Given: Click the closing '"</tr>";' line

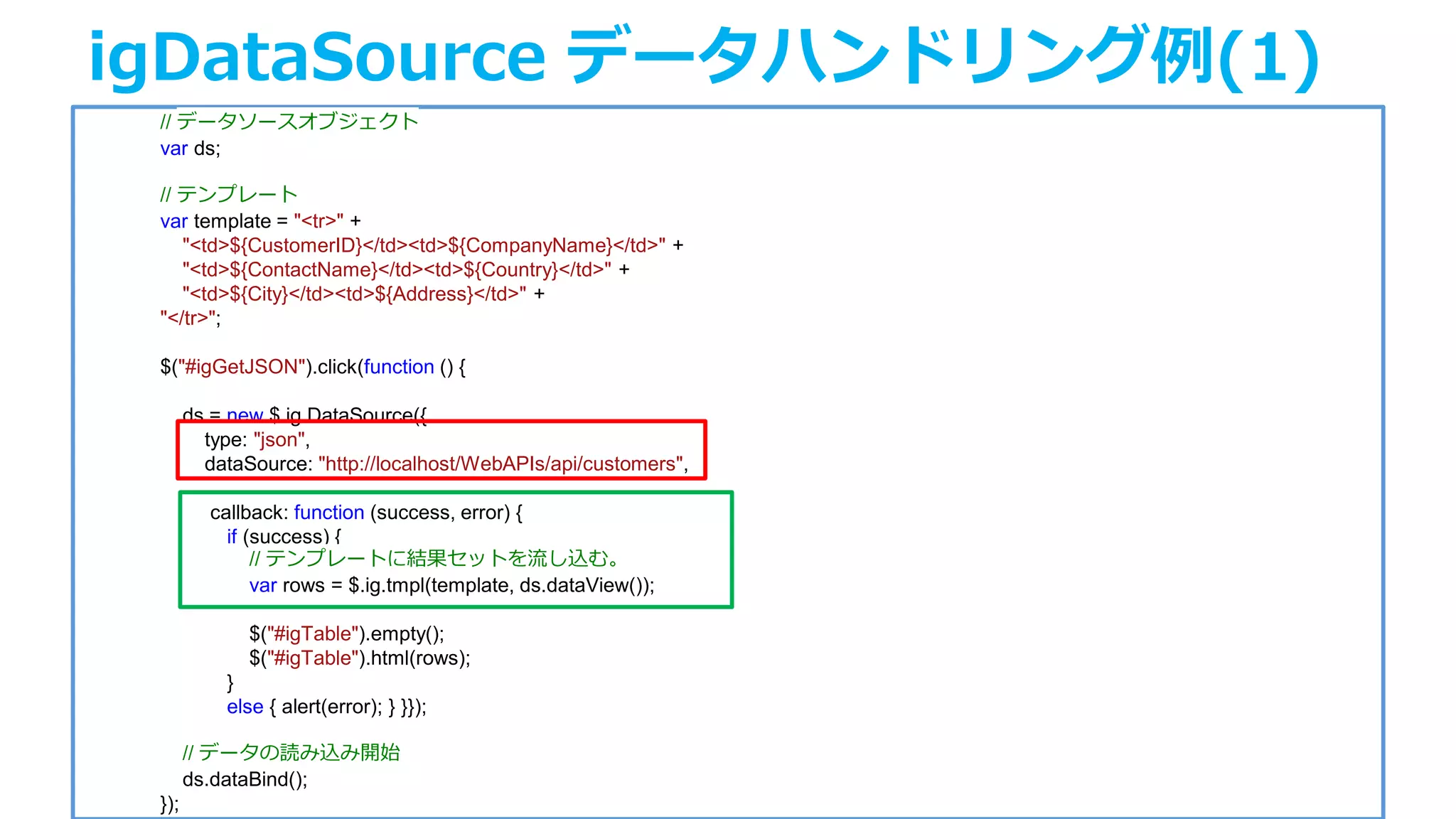Looking at the screenshot, I should (191, 318).
